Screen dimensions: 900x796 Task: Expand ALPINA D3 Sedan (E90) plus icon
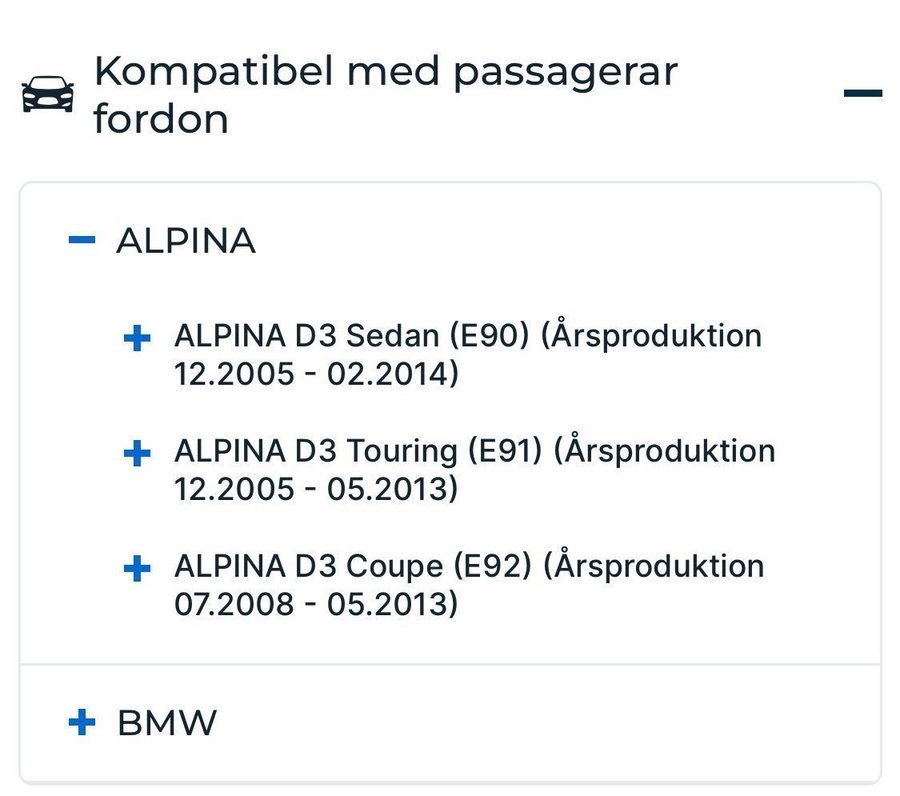[x=137, y=338]
